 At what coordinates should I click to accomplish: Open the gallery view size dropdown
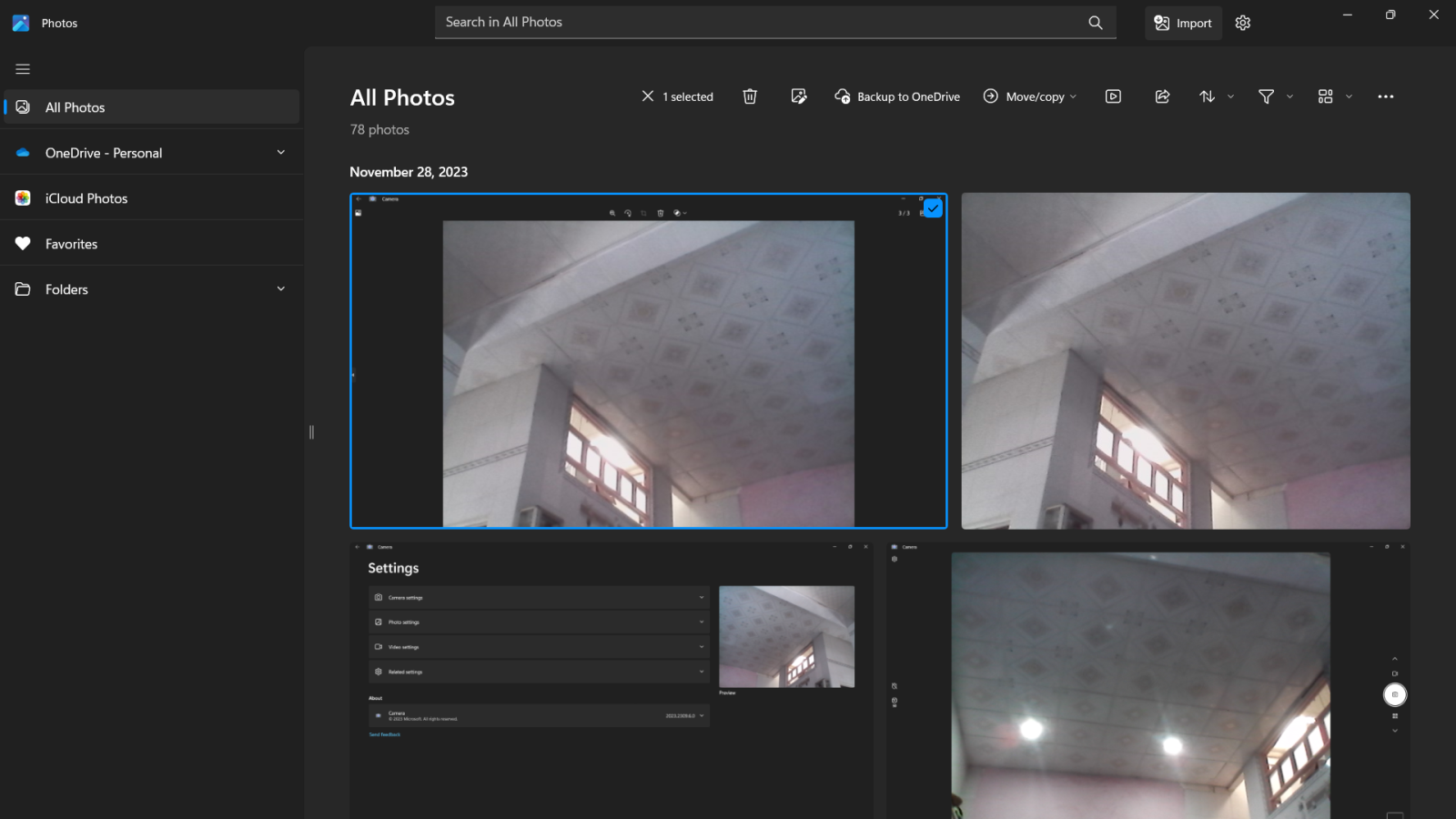click(x=1334, y=96)
